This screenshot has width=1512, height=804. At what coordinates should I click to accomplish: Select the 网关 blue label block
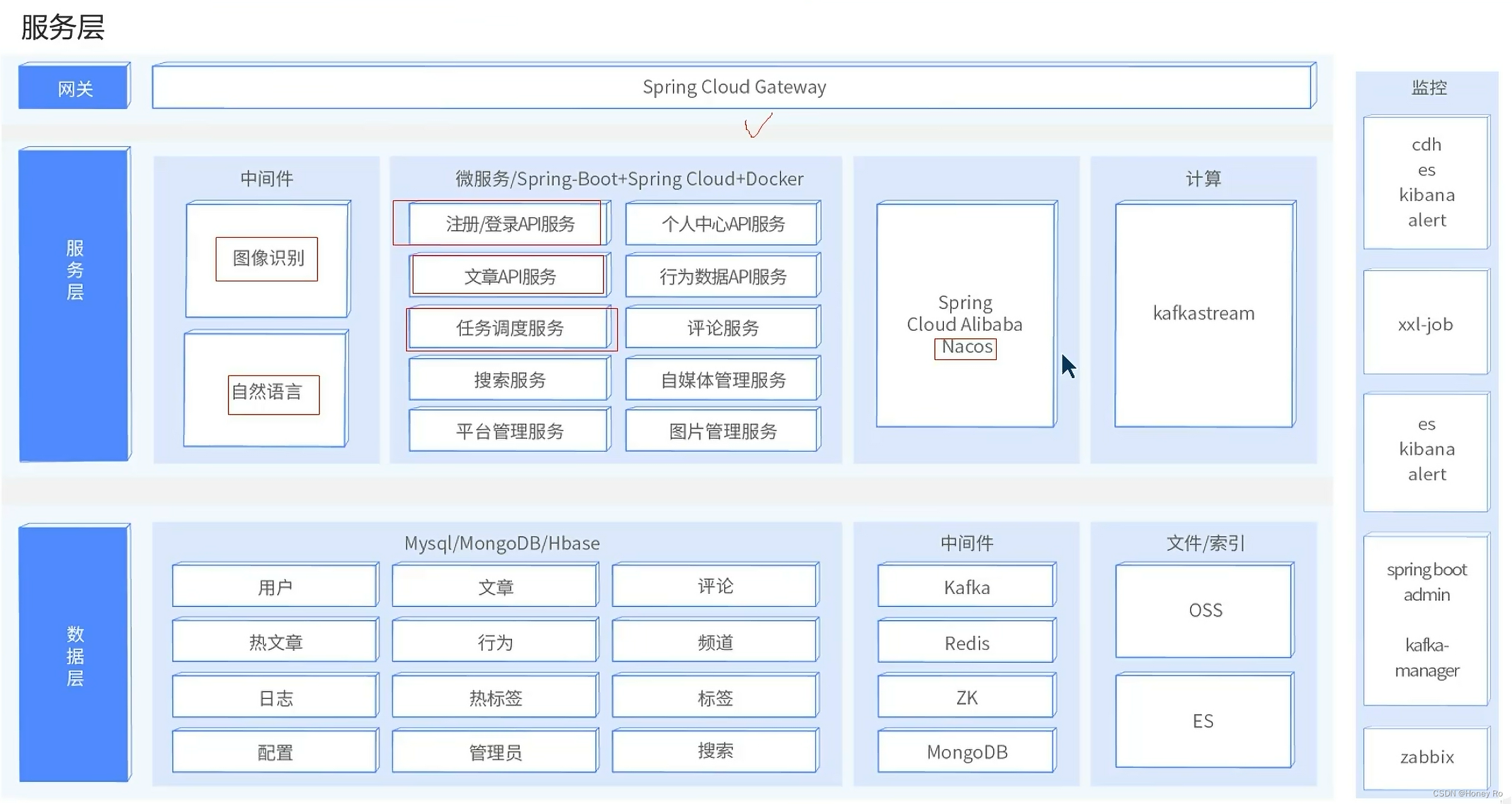(74, 88)
